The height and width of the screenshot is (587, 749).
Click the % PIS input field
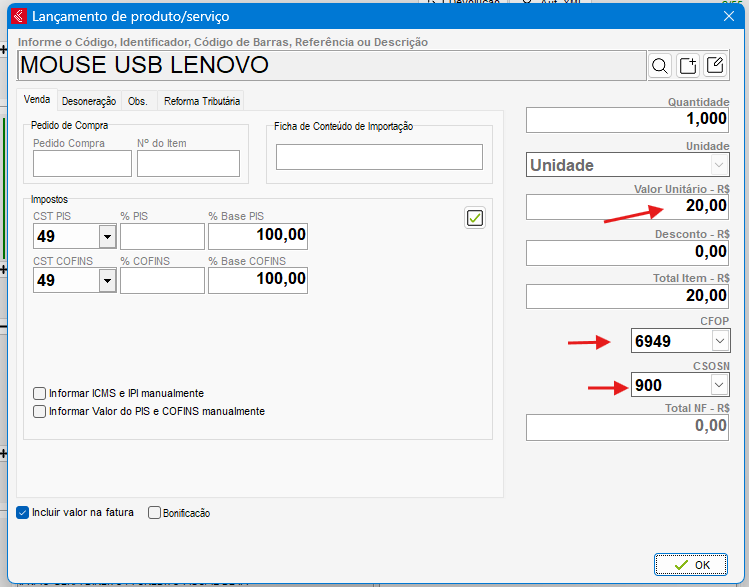(x=162, y=236)
